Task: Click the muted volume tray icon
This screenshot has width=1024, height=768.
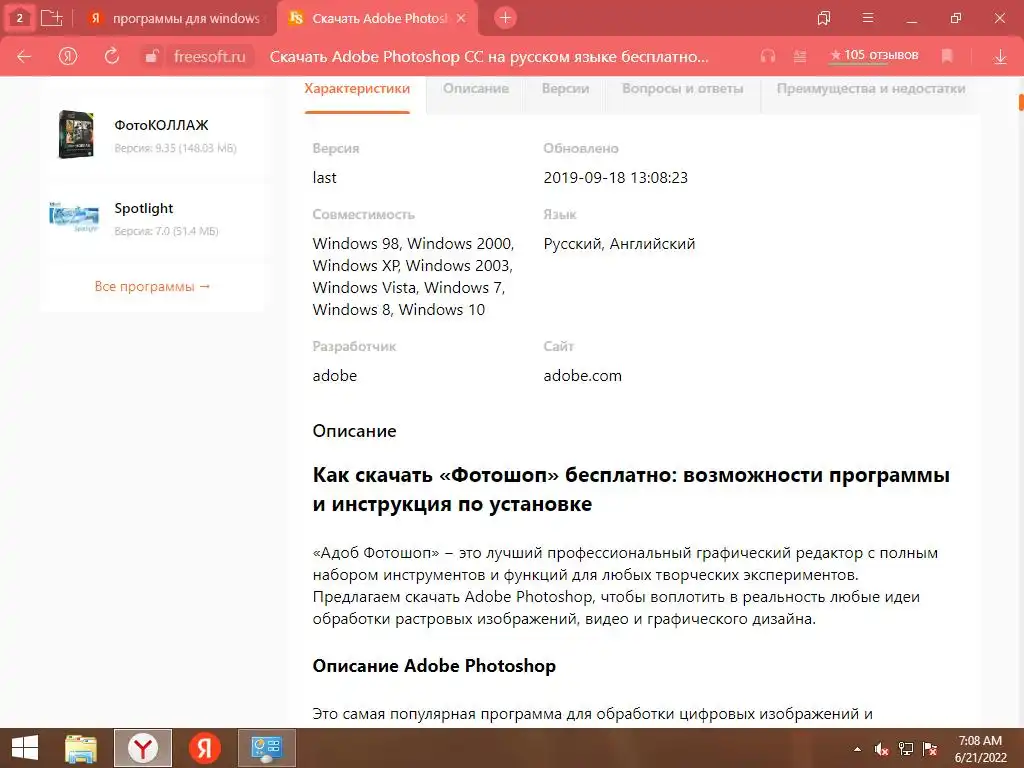Action: pos(882,749)
